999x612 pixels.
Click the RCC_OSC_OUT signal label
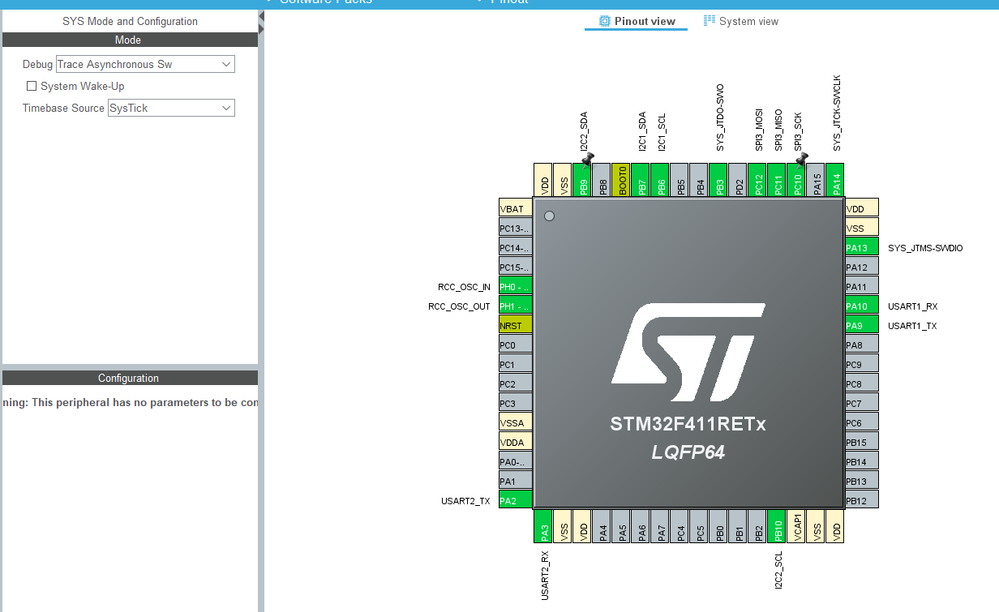pos(459,306)
